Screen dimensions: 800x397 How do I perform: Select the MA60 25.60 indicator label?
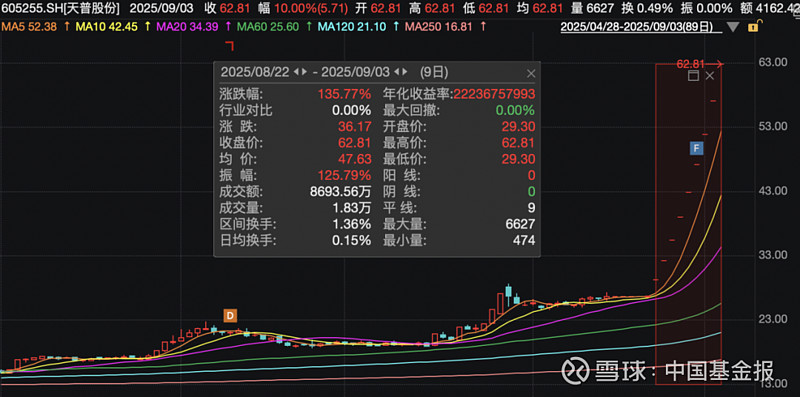268,27
